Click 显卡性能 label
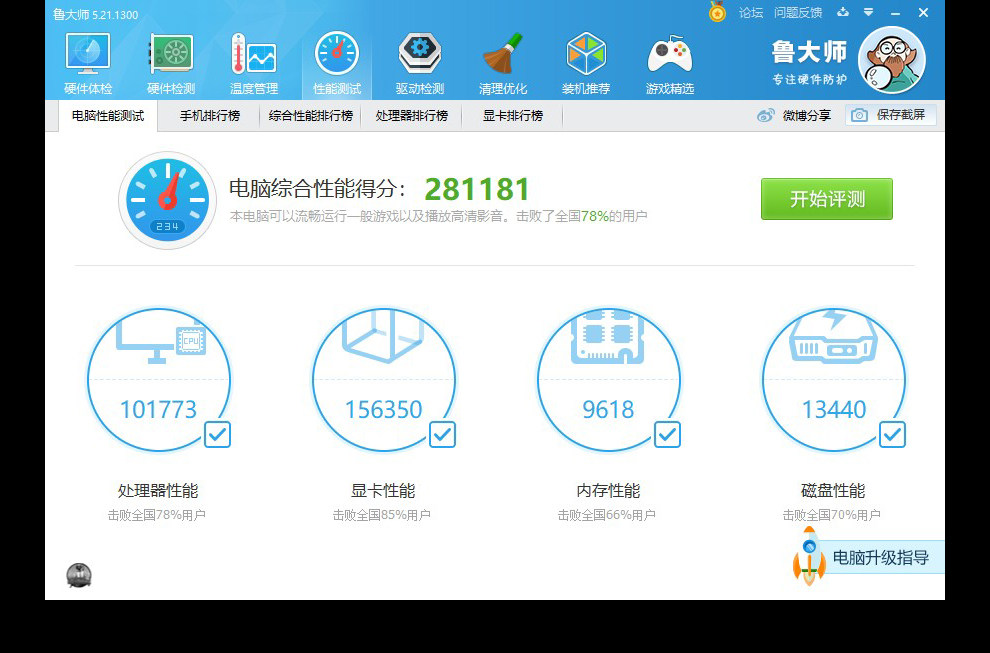The height and width of the screenshot is (653, 990). [x=383, y=491]
